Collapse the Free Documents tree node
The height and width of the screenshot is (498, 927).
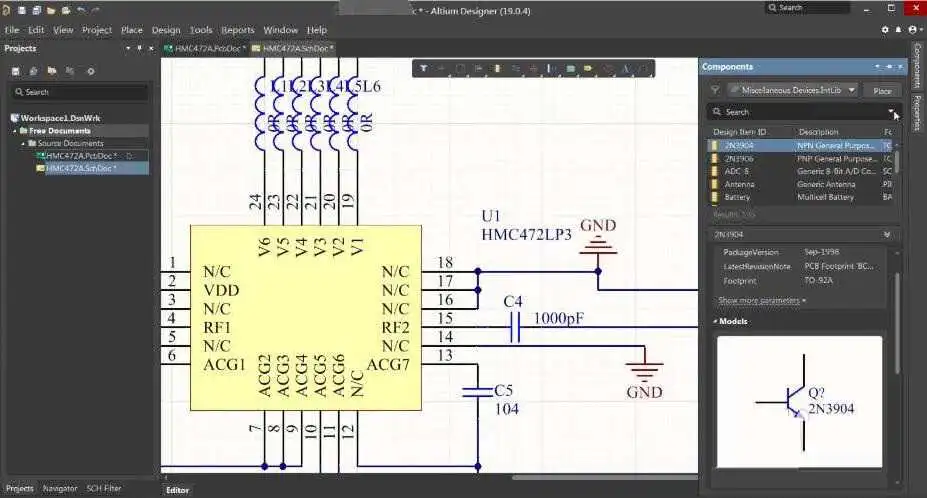coord(15,131)
